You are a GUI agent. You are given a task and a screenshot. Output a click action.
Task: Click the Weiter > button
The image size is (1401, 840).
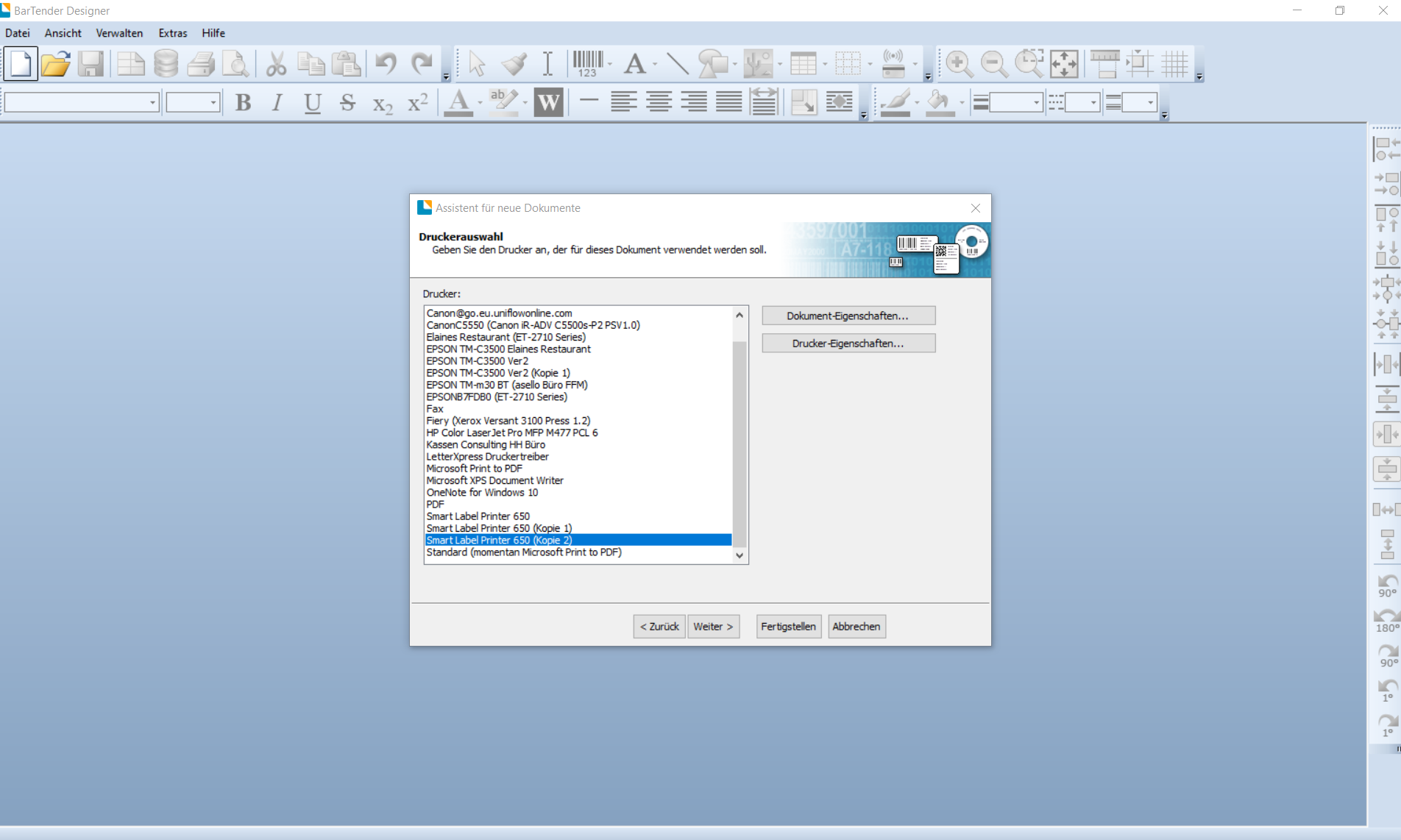pos(713,627)
